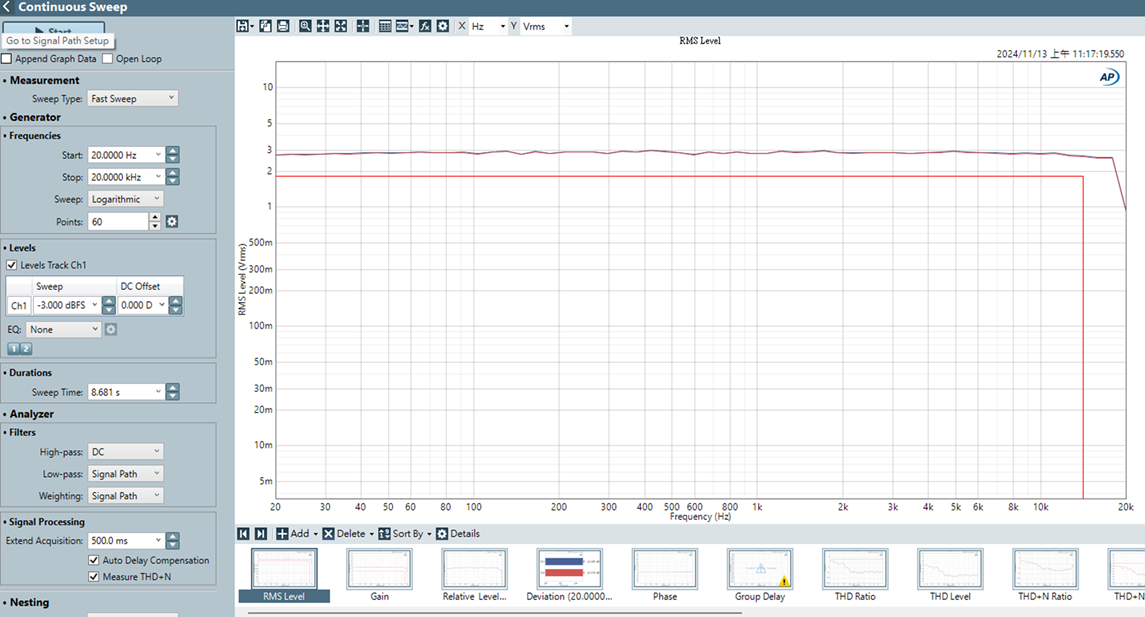This screenshot has height=617, width=1145.
Task: Select the THD Level result thumbnail
Action: click(x=950, y=575)
